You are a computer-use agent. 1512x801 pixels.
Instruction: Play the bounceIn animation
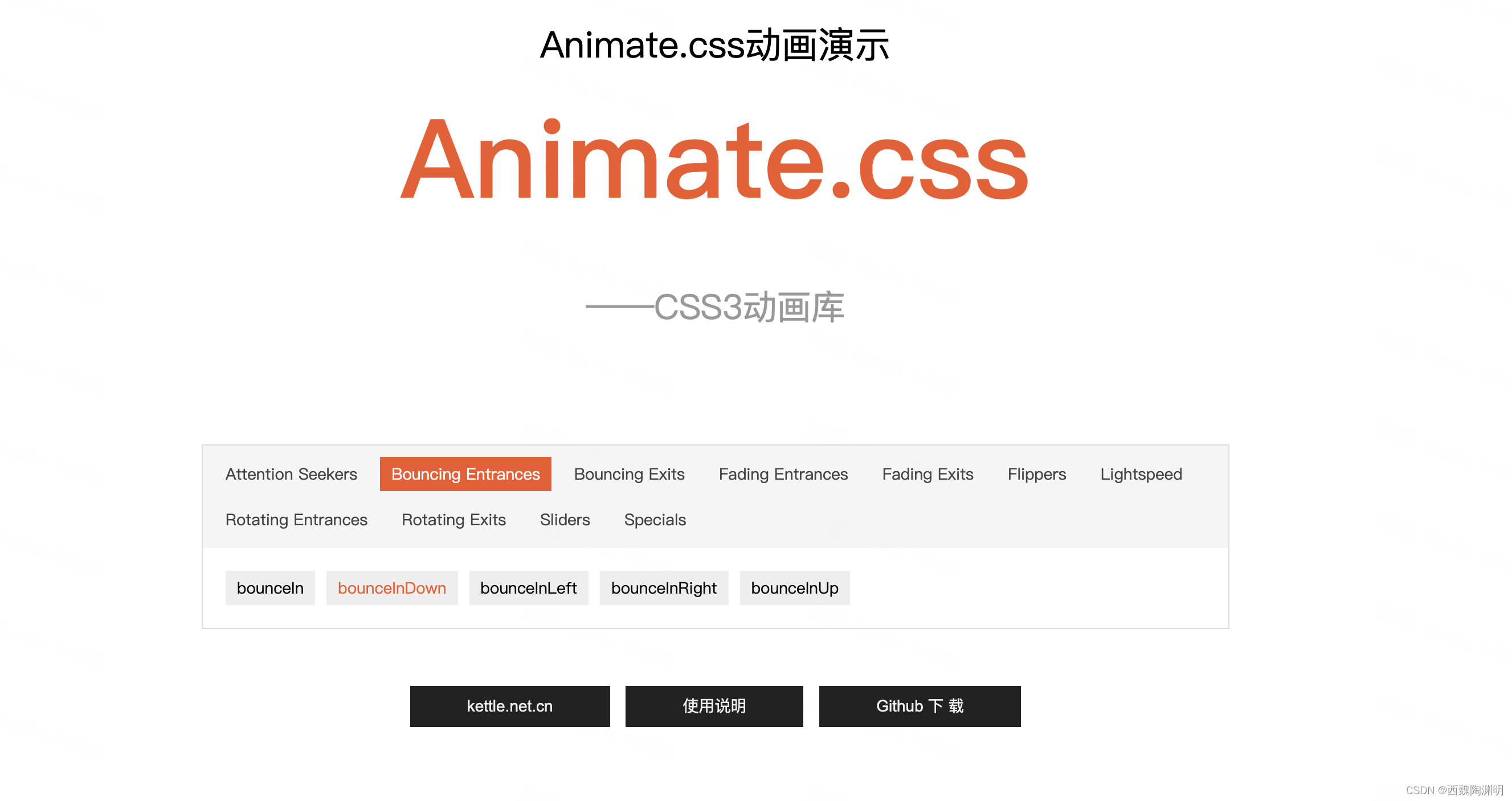(x=270, y=588)
